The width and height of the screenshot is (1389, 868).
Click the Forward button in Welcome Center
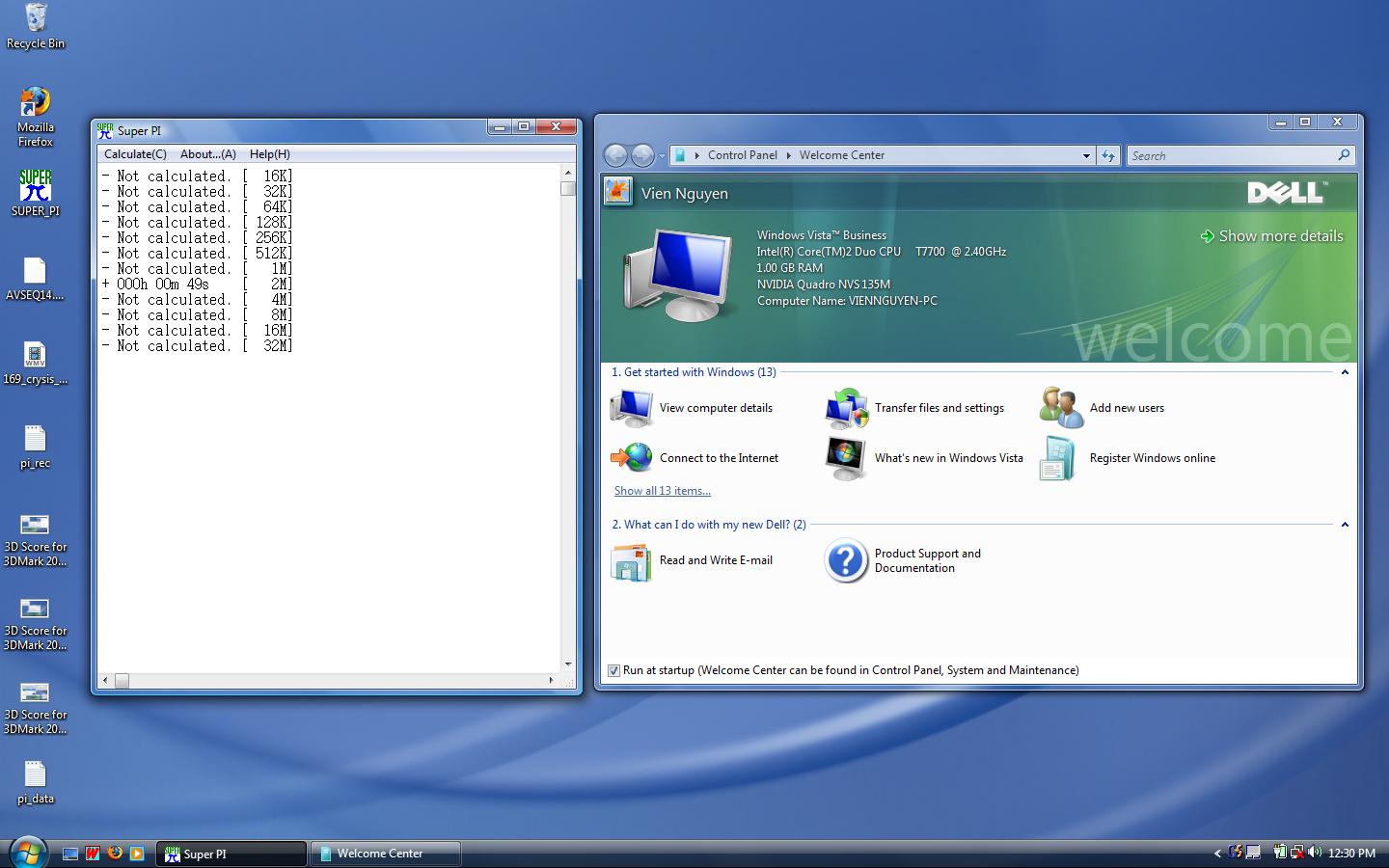[x=643, y=155]
